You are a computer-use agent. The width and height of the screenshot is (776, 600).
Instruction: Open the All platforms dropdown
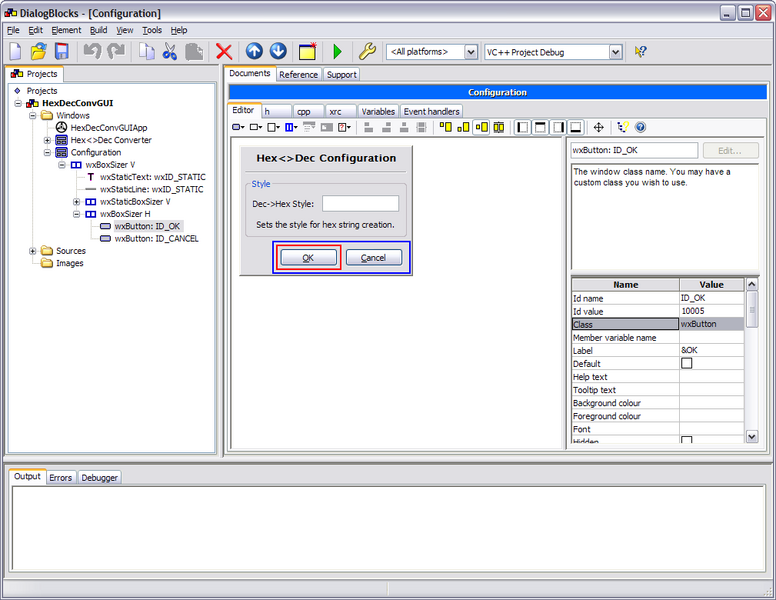coord(471,51)
